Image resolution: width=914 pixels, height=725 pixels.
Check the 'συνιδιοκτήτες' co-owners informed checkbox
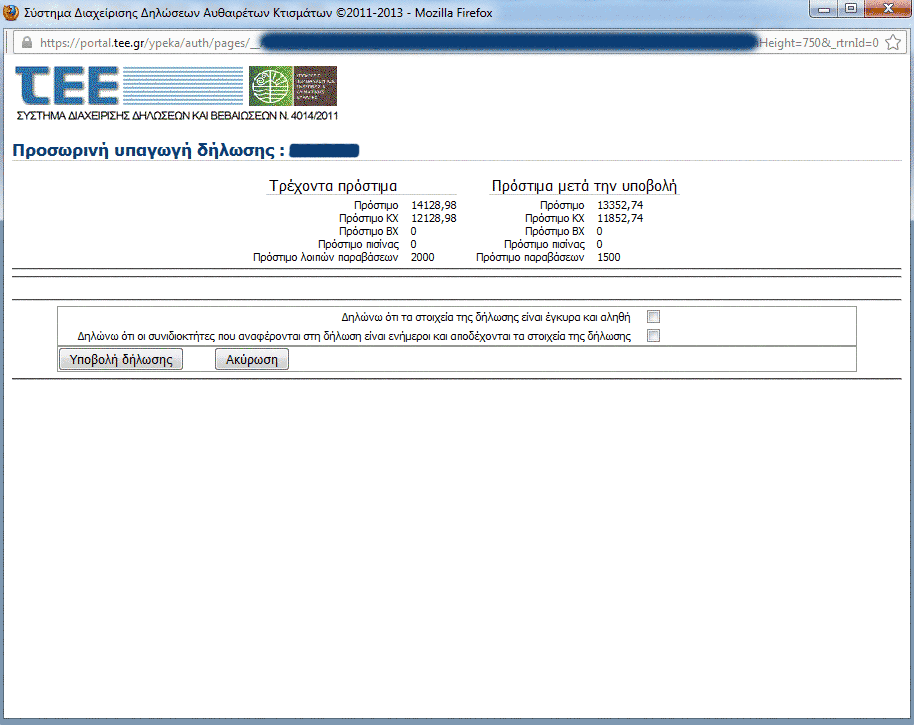654,336
